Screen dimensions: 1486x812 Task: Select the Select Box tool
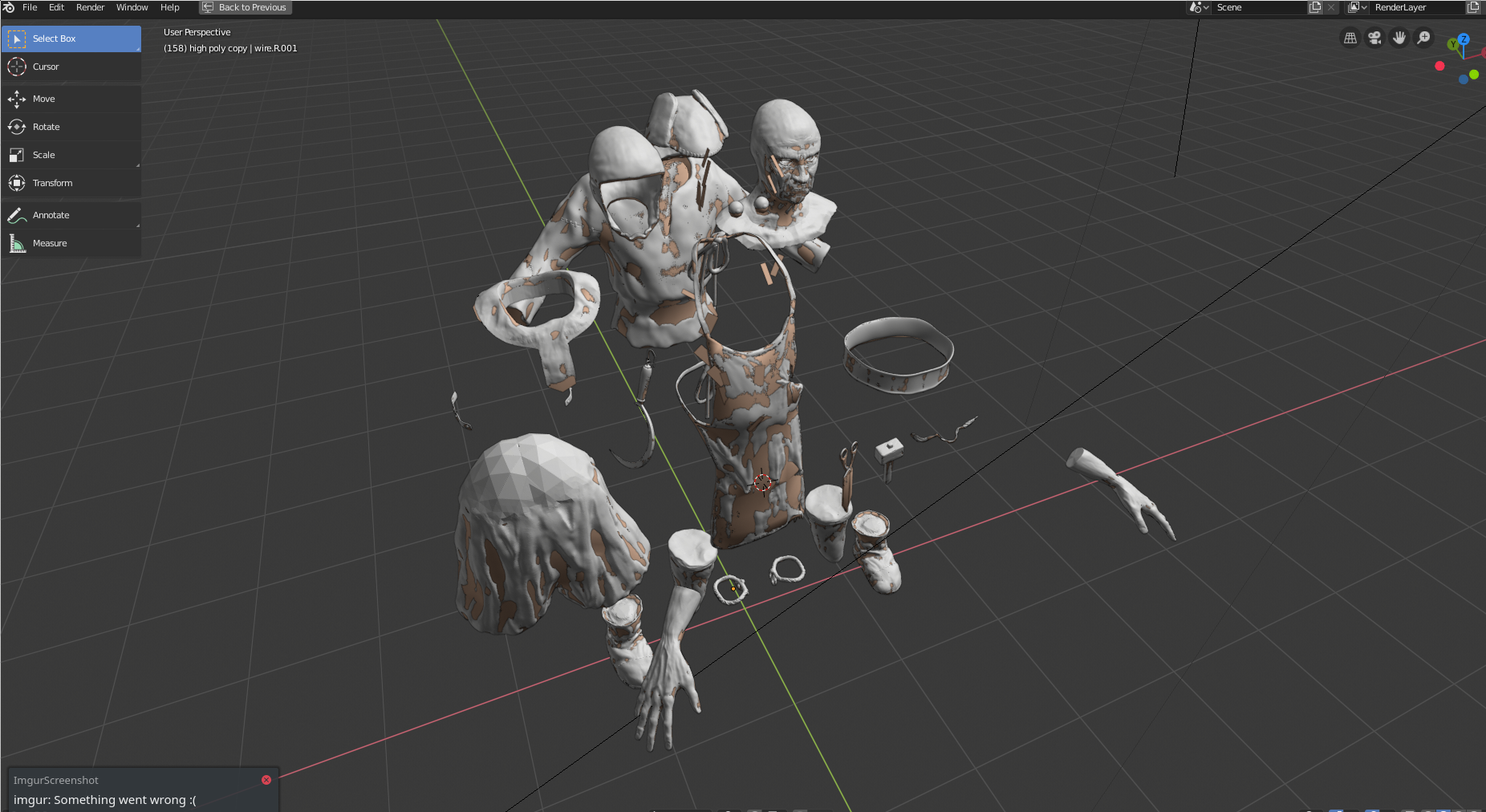click(71, 39)
